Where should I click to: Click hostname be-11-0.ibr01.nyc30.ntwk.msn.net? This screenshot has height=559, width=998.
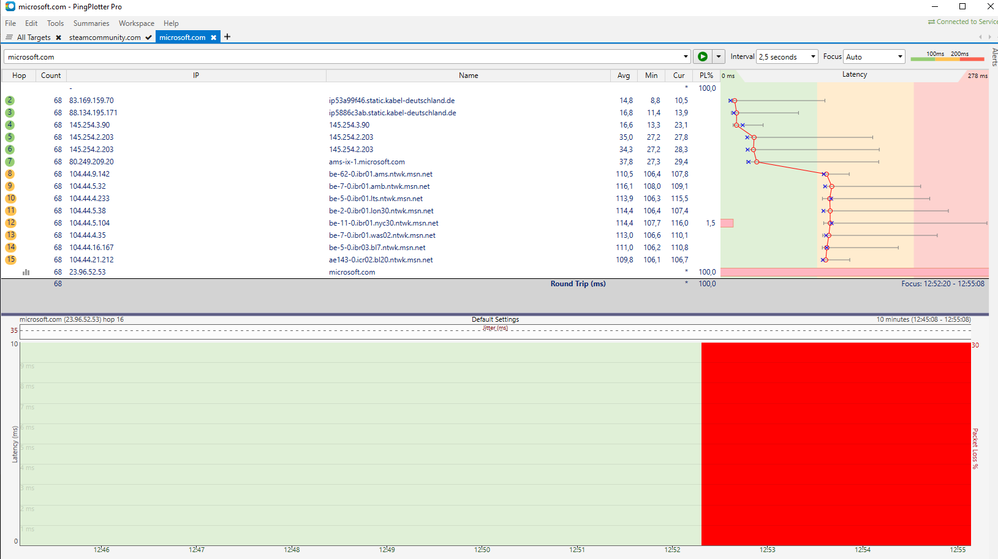383,223
